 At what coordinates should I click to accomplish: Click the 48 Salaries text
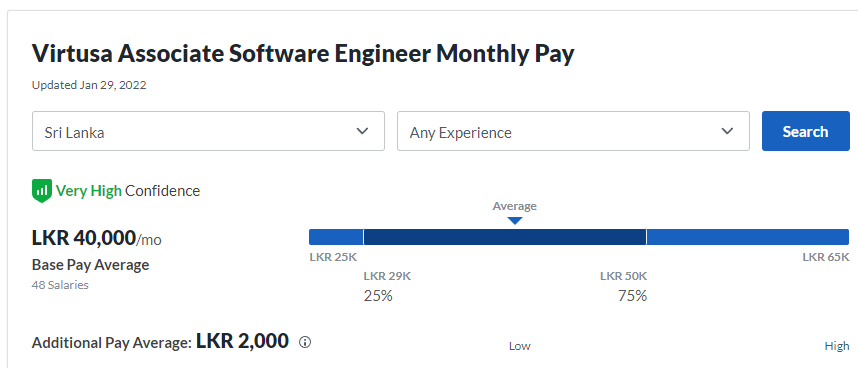(x=60, y=285)
